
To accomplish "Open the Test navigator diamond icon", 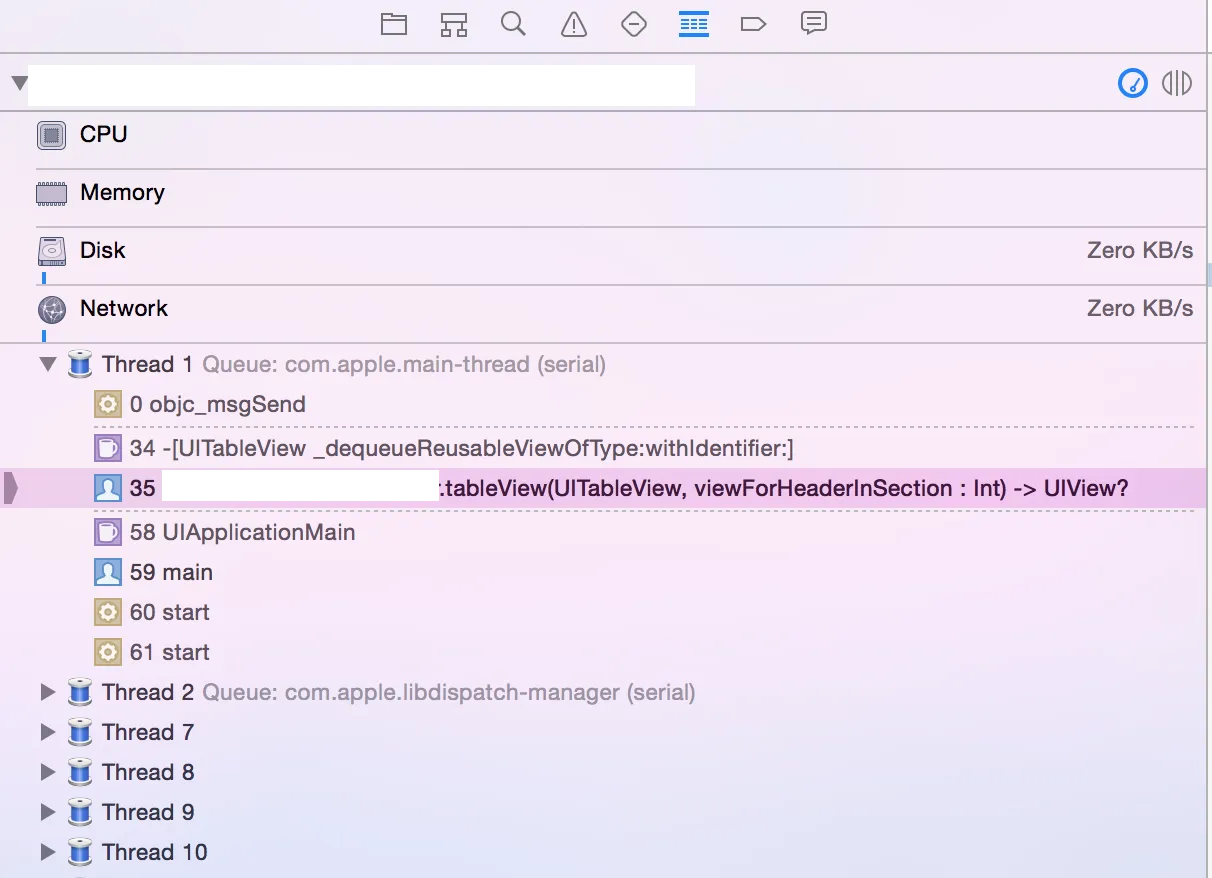I will [634, 24].
